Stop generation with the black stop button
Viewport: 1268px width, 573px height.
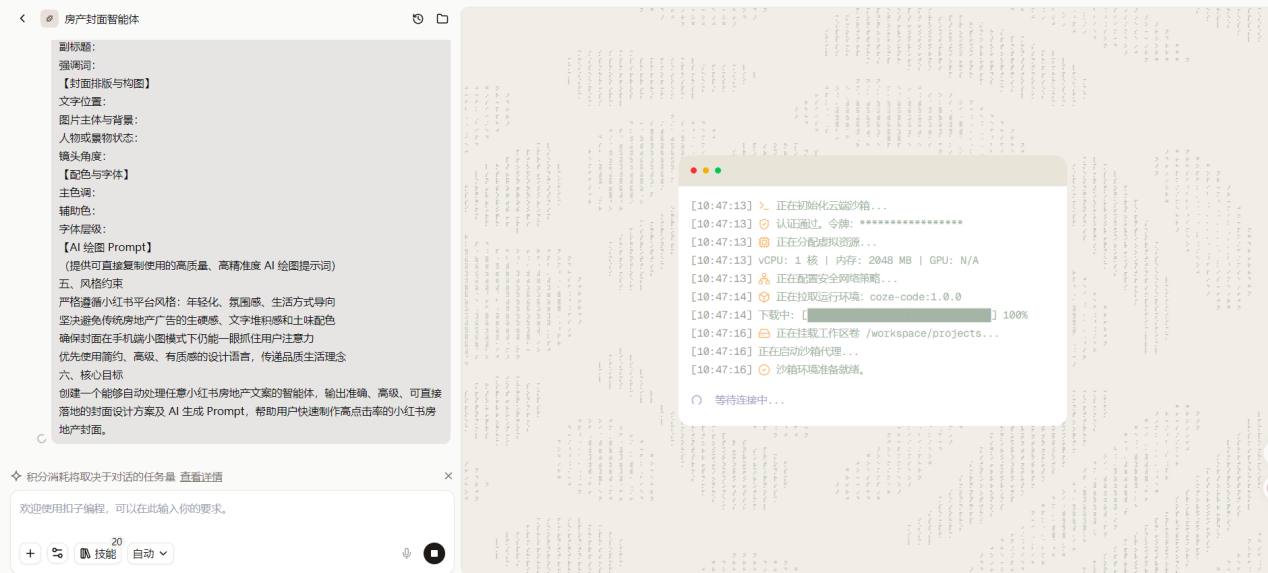coord(434,553)
